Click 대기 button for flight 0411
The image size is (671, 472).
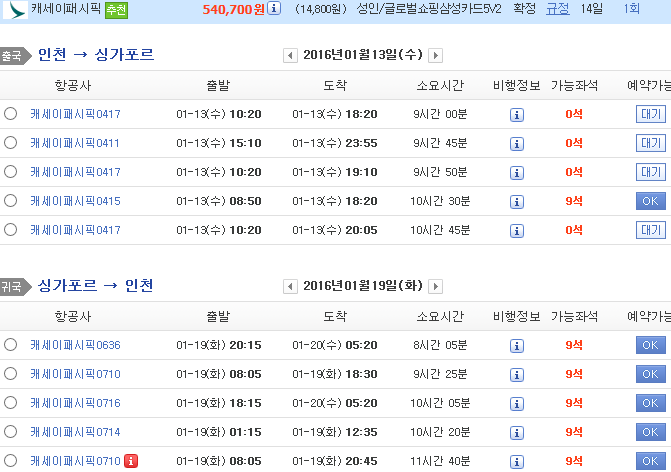coord(650,143)
